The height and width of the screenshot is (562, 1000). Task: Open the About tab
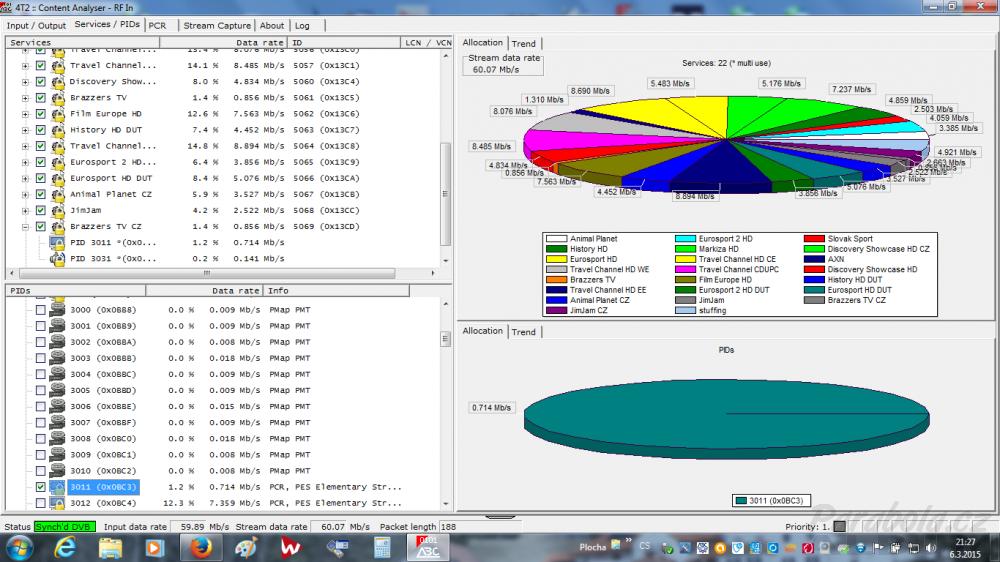(272, 26)
